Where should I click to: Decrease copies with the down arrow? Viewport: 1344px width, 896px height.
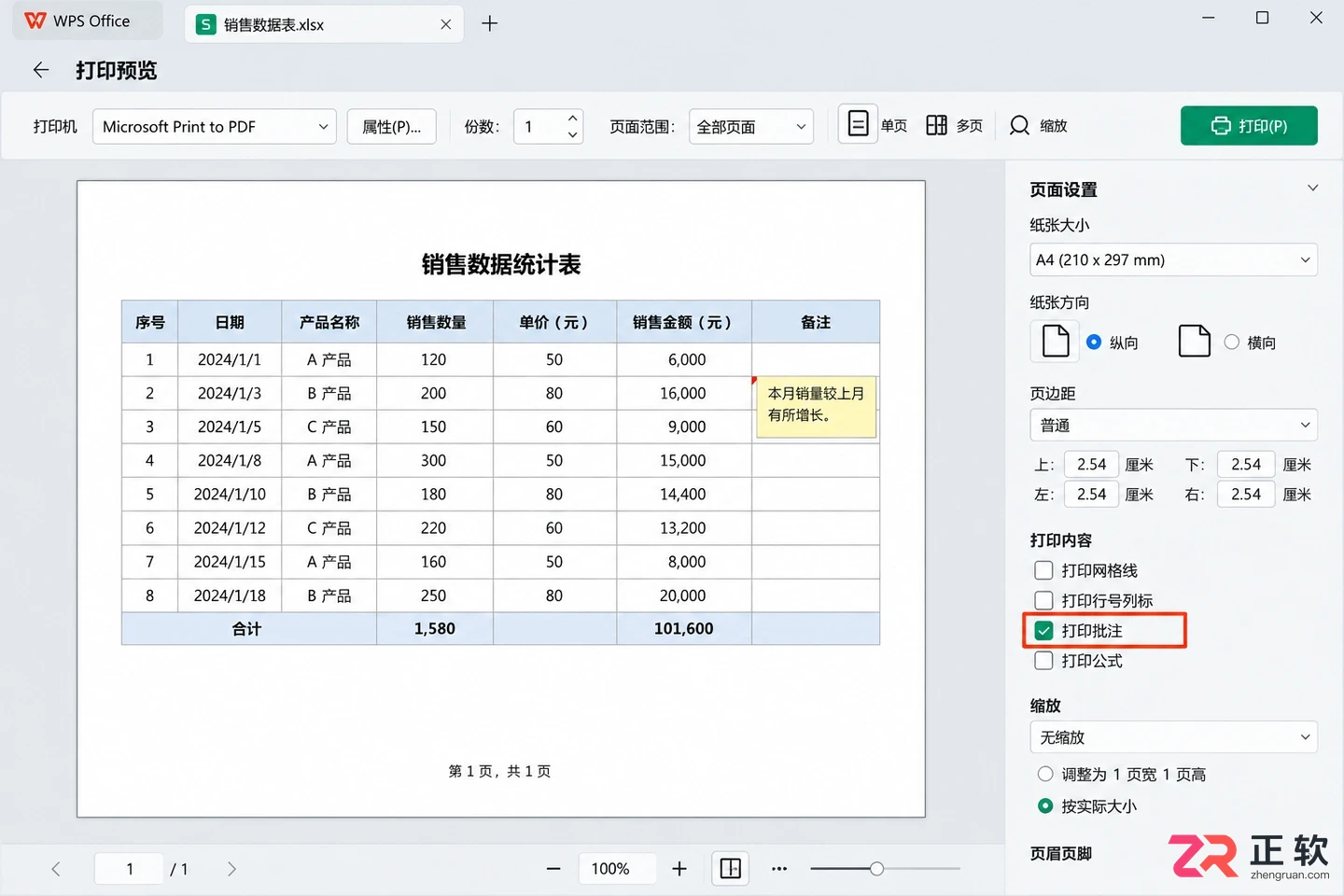tap(573, 134)
